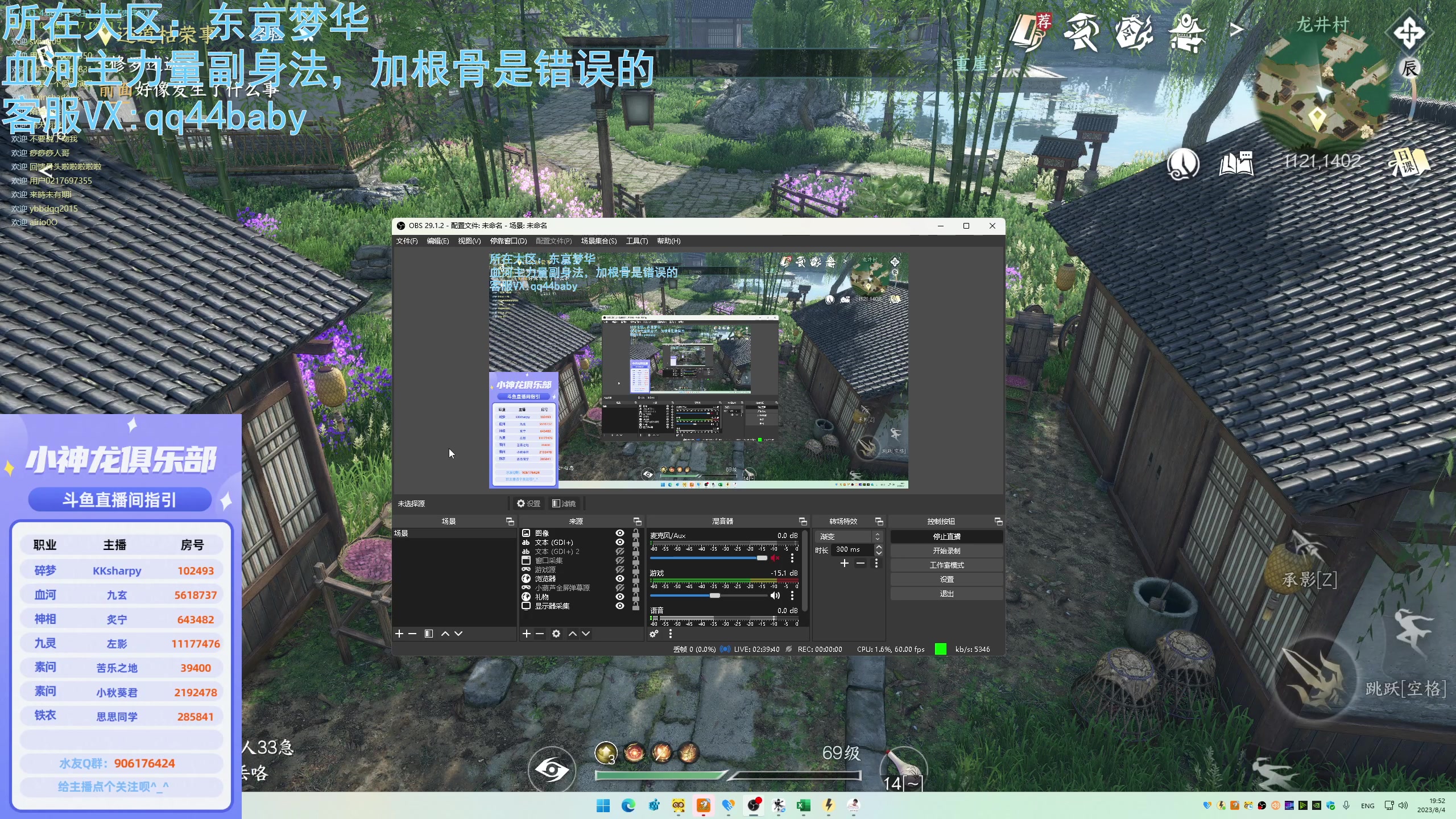This screenshot has height=819, width=1456.
Task: Increase transition duration with up stepper arrow
Action: coord(879,547)
